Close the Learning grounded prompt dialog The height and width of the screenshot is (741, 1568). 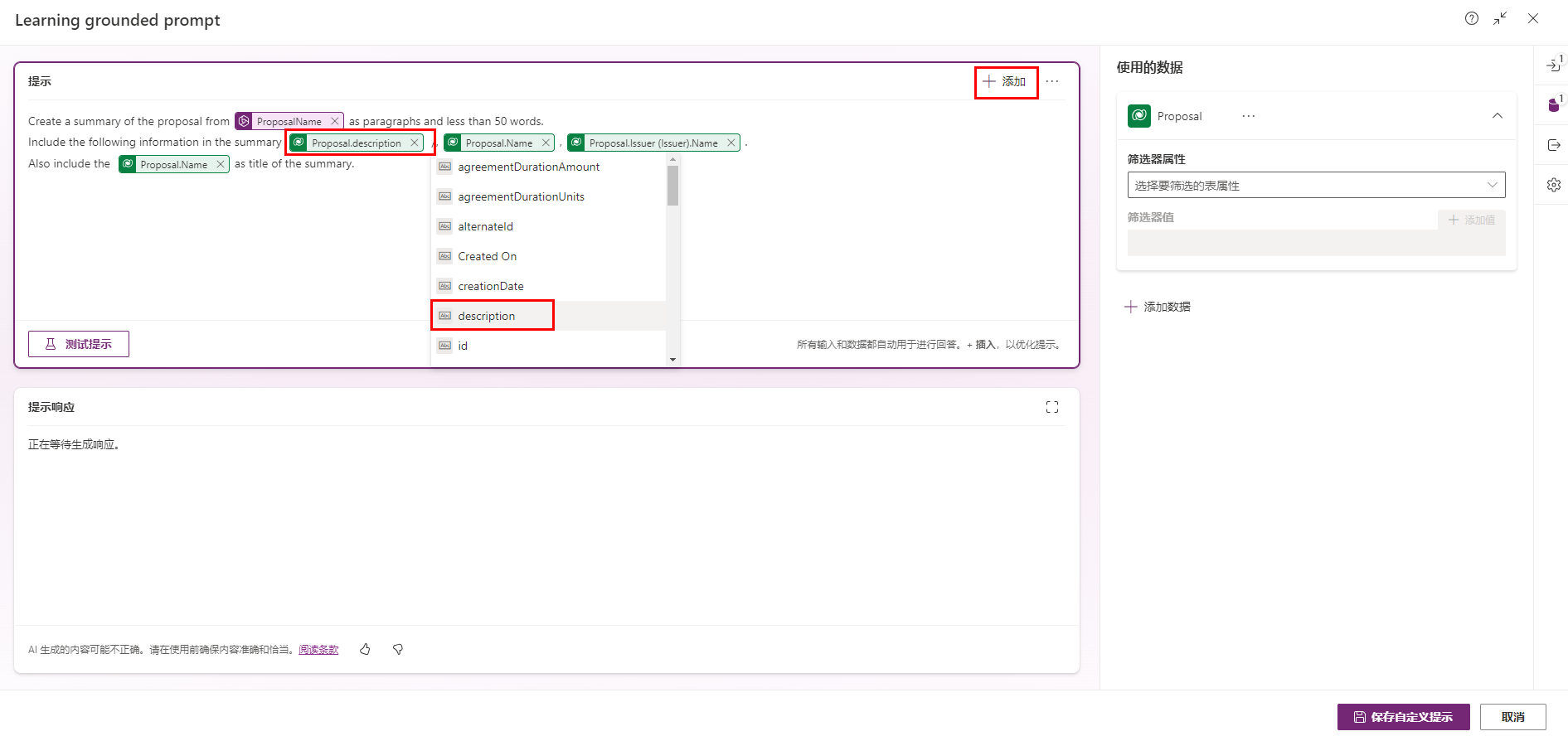tap(1533, 18)
